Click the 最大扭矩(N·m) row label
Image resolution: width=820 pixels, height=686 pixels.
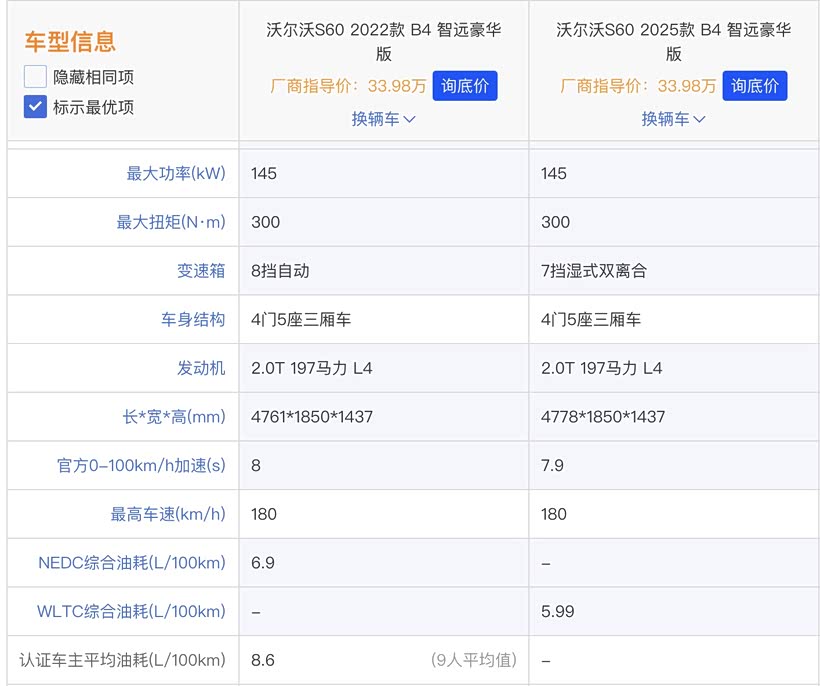pos(171,222)
